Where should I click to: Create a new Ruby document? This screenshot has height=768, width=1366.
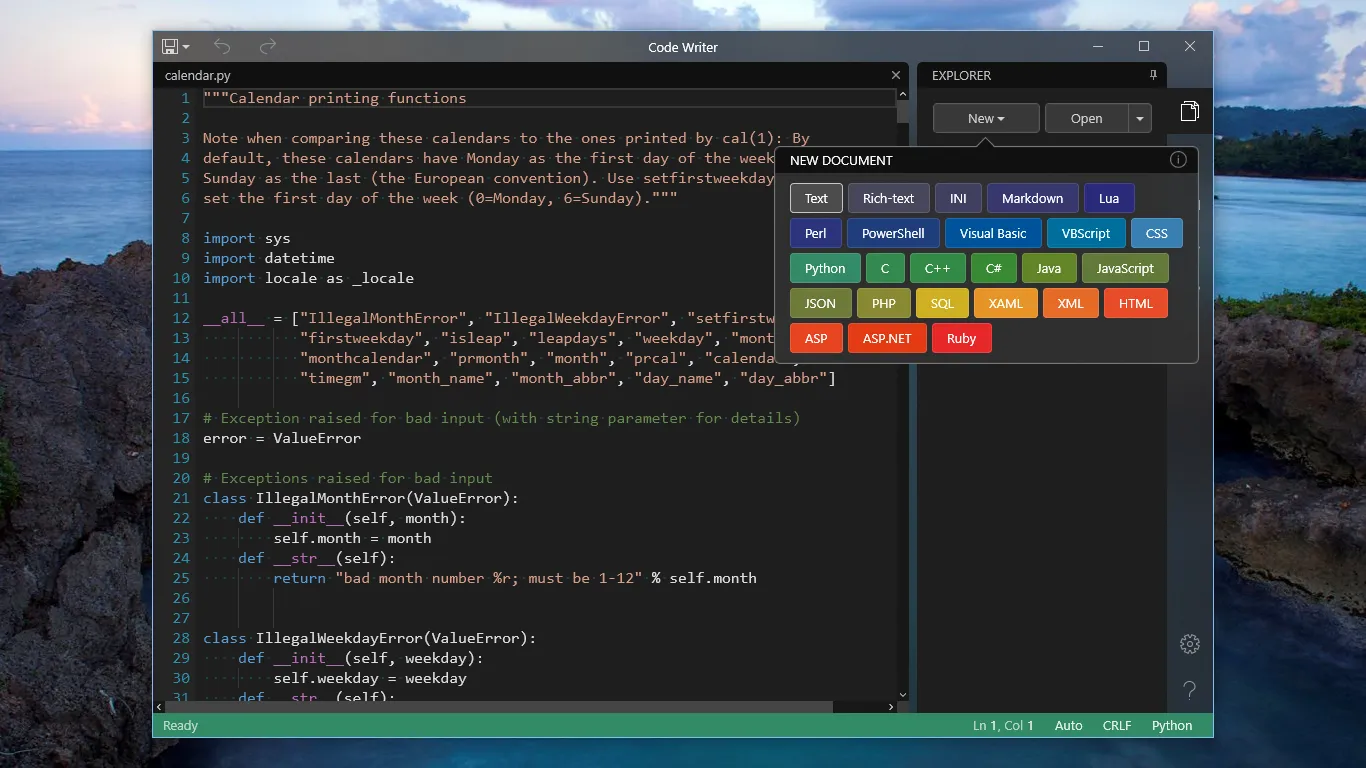click(x=961, y=338)
